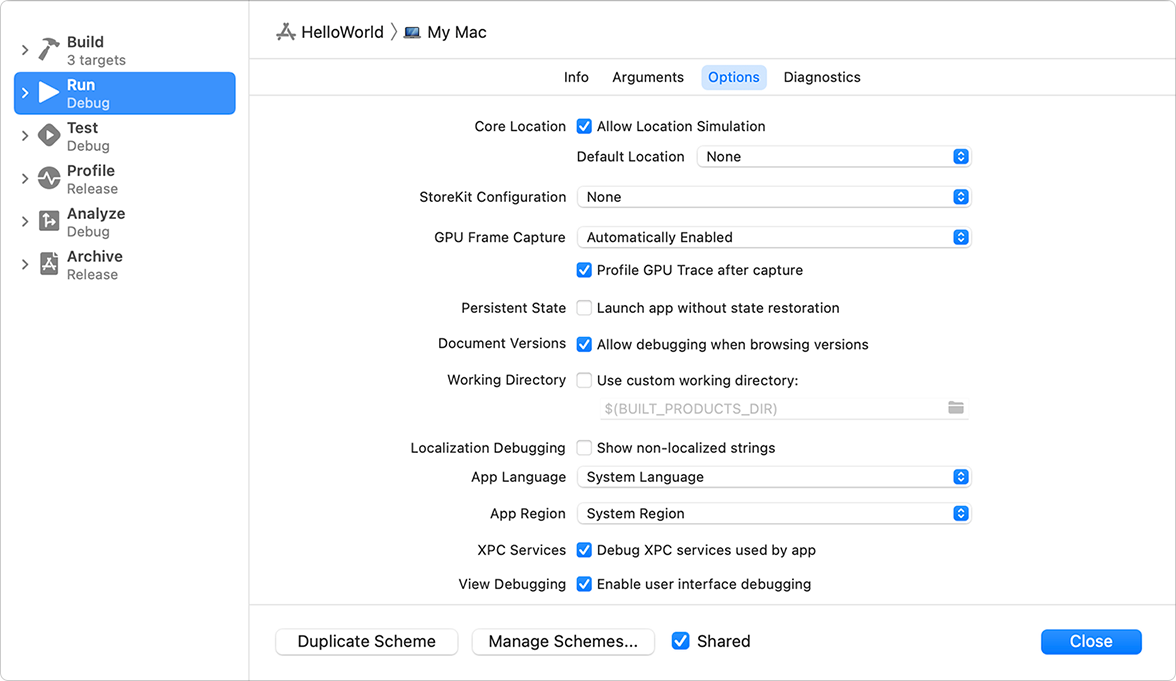Image resolution: width=1176 pixels, height=681 pixels.
Task: Select the Profile waveform icon
Action: (x=49, y=179)
